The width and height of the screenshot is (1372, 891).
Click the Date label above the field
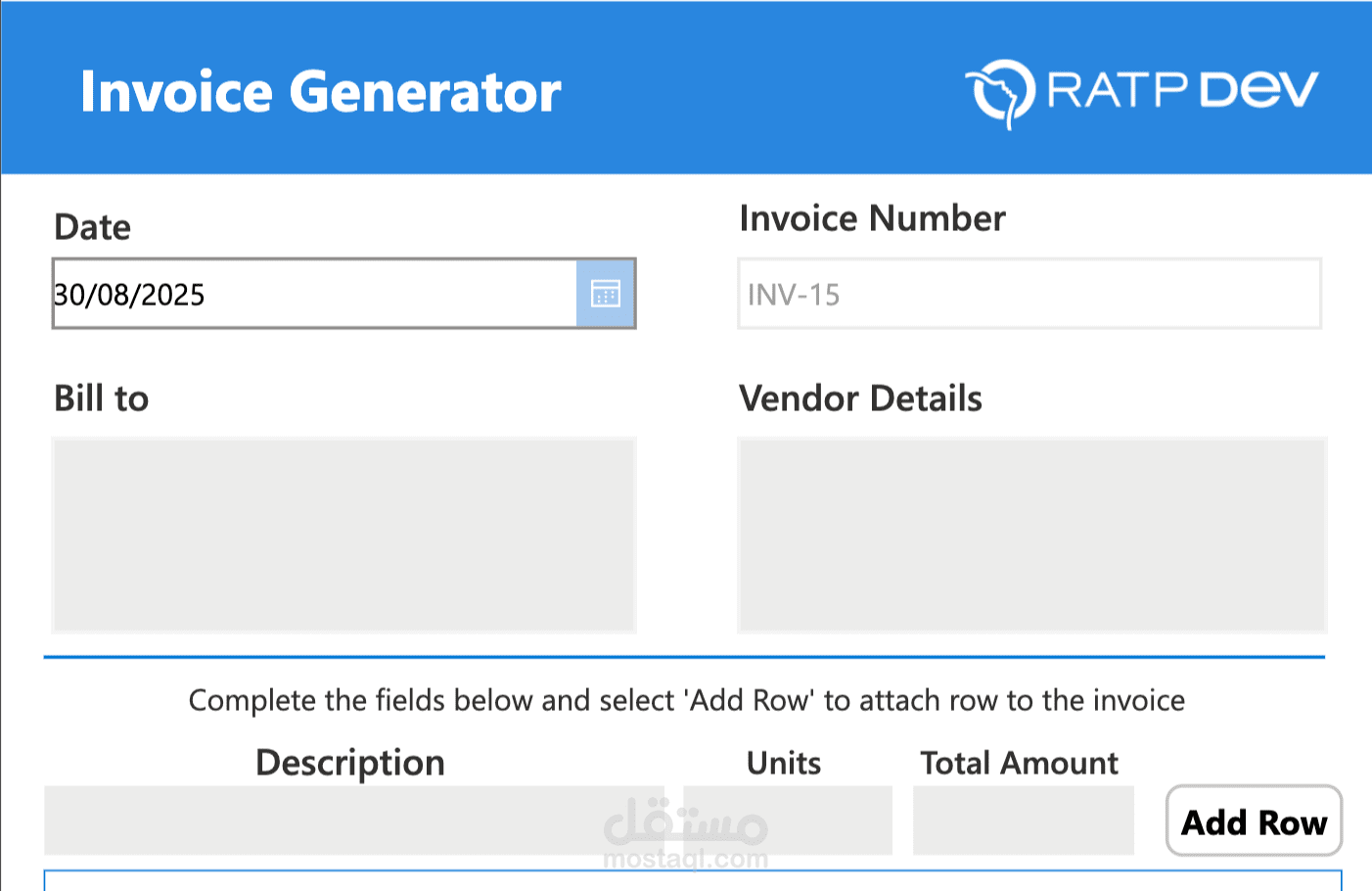(93, 227)
